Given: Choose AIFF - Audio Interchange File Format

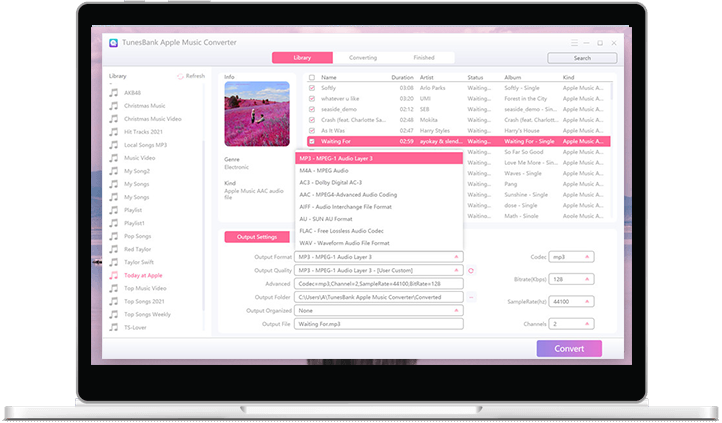Looking at the screenshot, I should 379,207.
